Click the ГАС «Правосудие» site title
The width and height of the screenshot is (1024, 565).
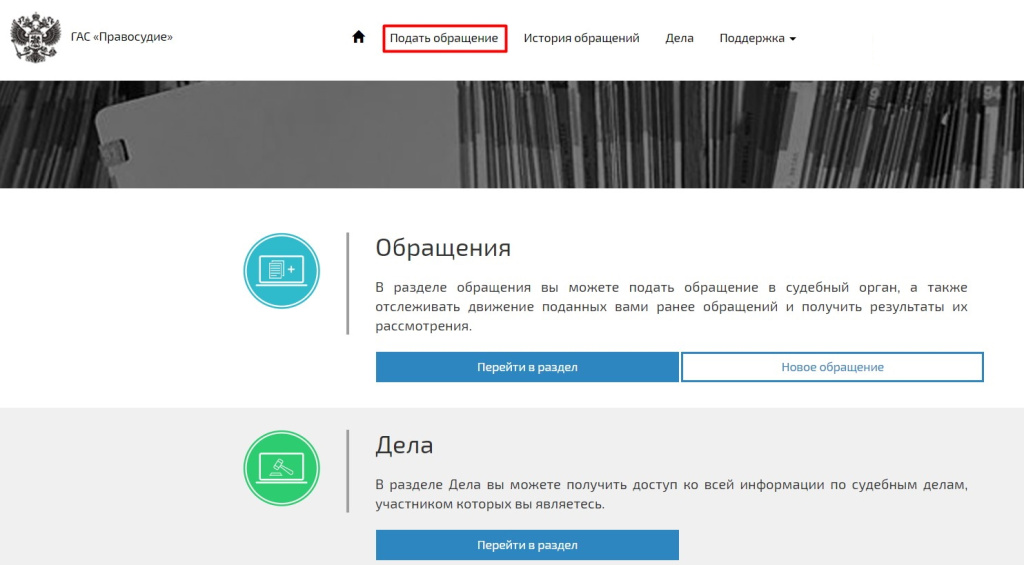tap(121, 37)
